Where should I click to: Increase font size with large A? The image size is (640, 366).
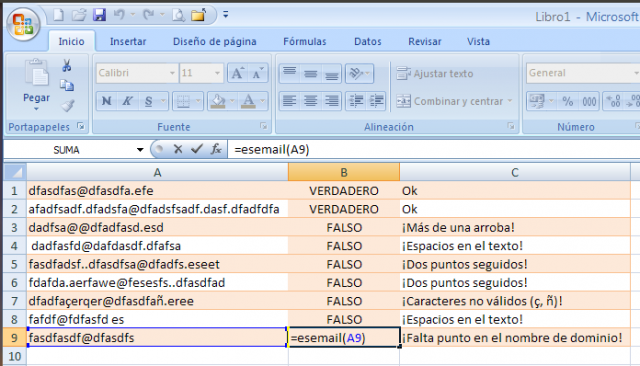[238, 73]
